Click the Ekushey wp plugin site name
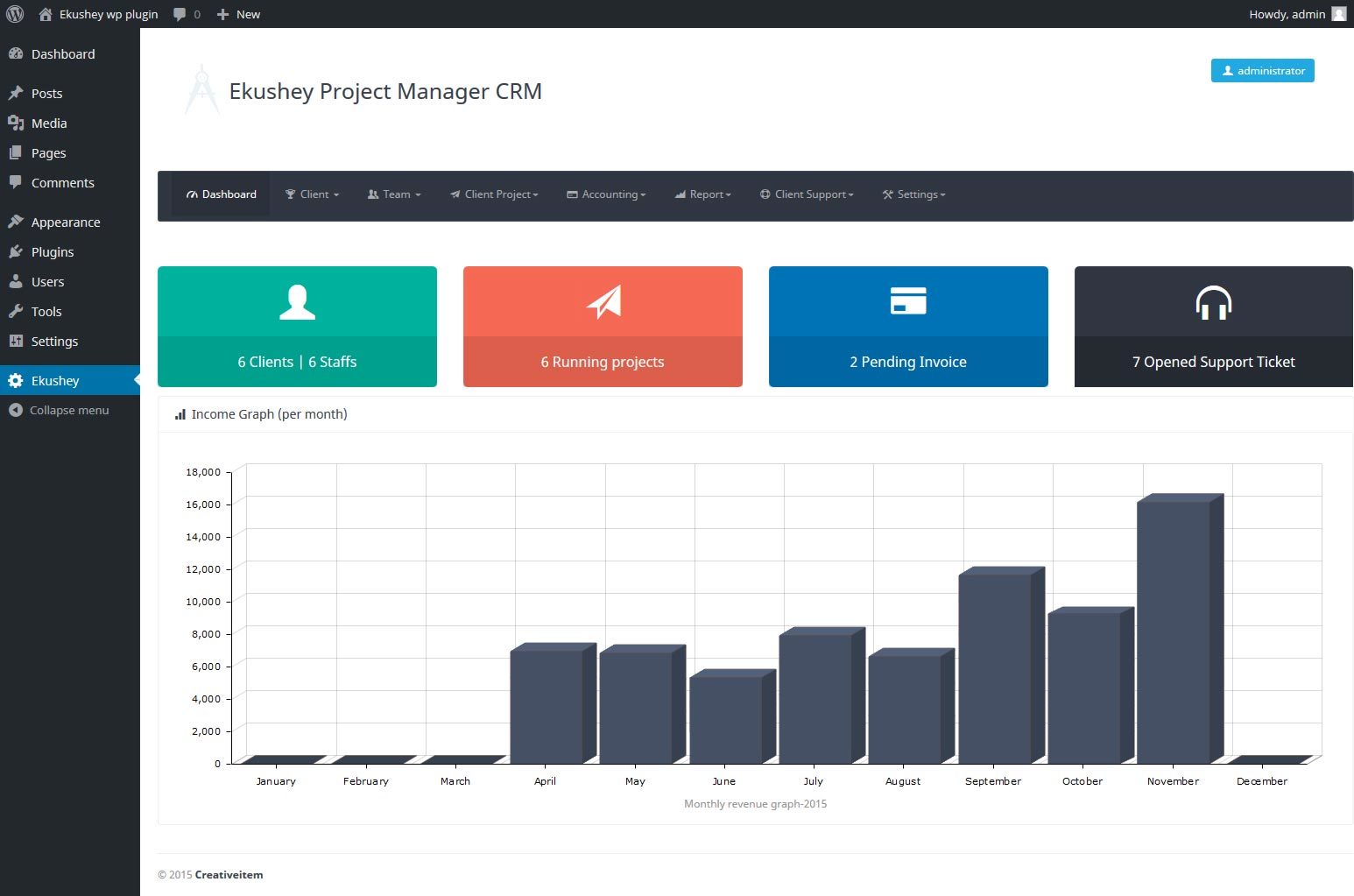Screen dimensions: 1354x896 109,14
